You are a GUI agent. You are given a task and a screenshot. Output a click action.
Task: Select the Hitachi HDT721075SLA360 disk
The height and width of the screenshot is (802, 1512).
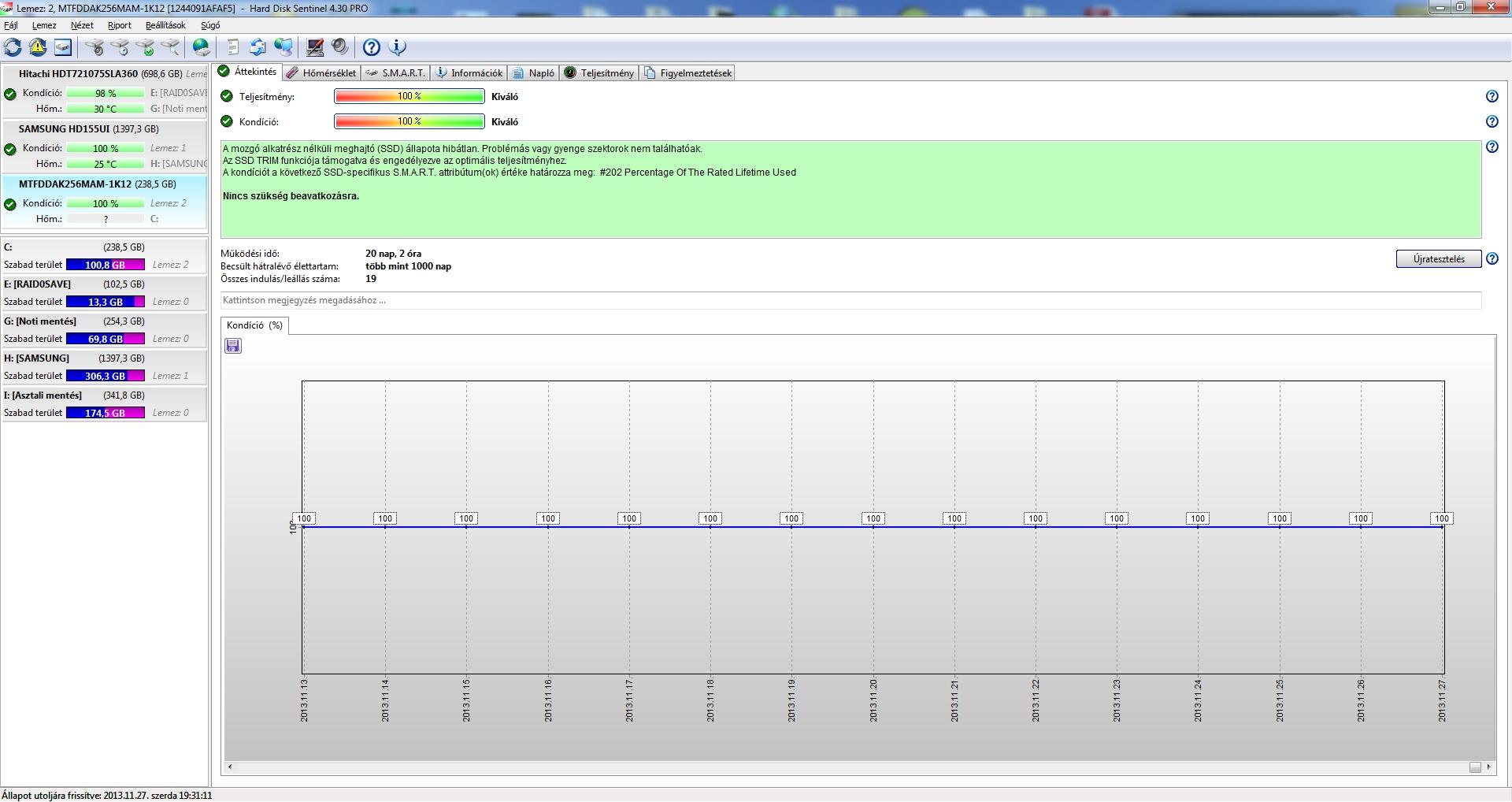click(105, 91)
